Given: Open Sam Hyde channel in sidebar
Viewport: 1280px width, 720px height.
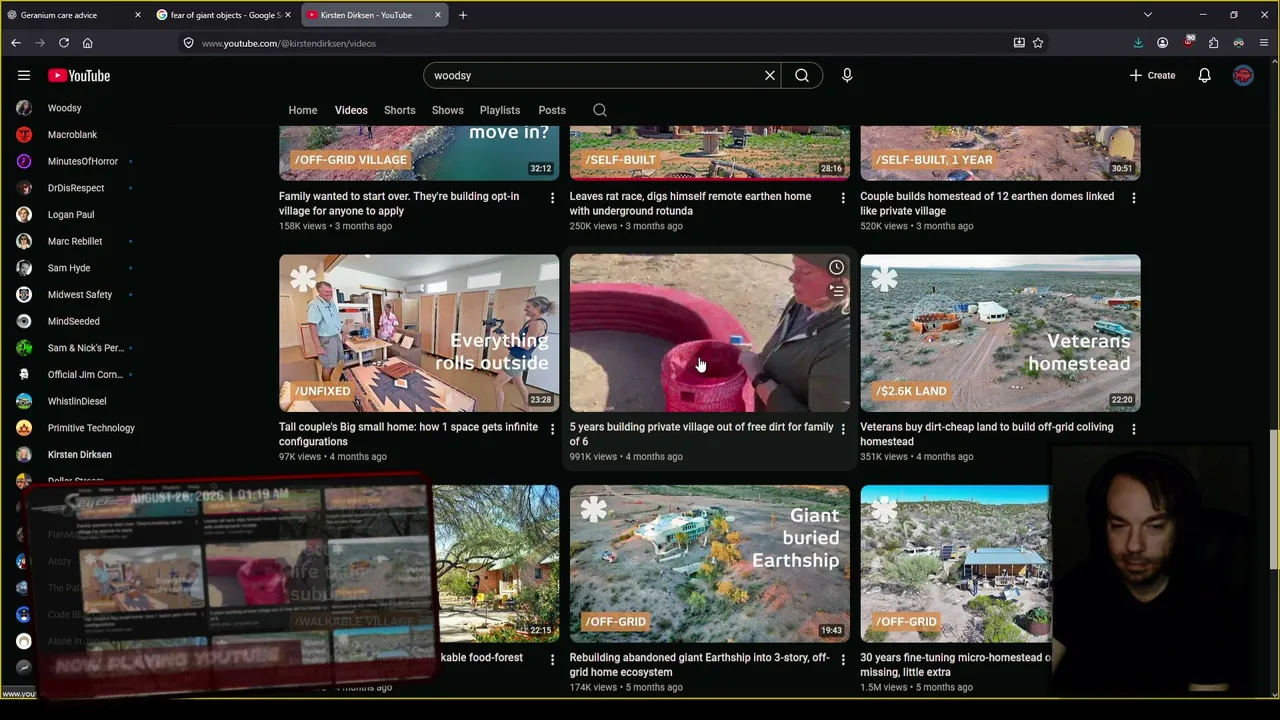Looking at the screenshot, I should [x=70, y=268].
